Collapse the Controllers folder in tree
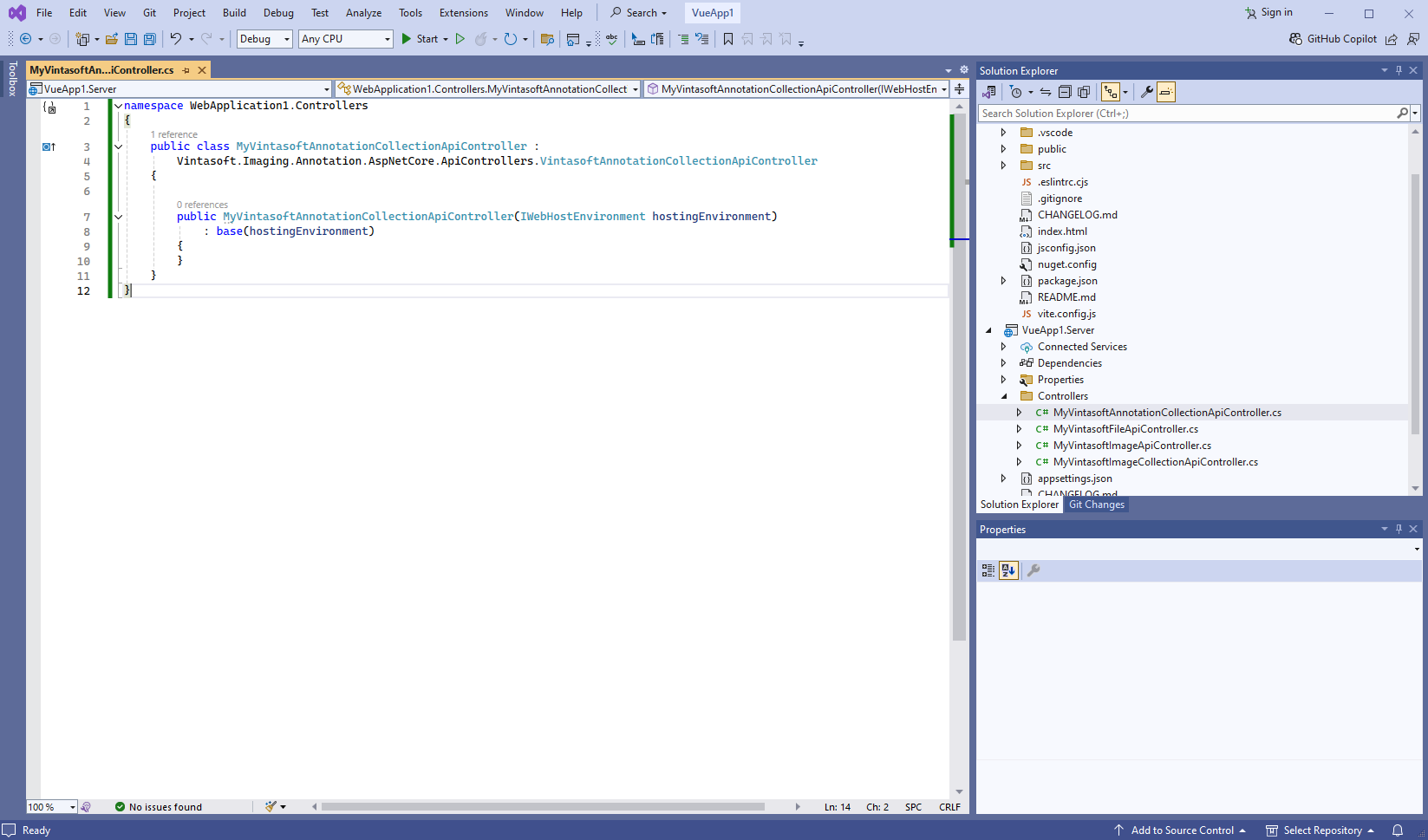 1004,396
